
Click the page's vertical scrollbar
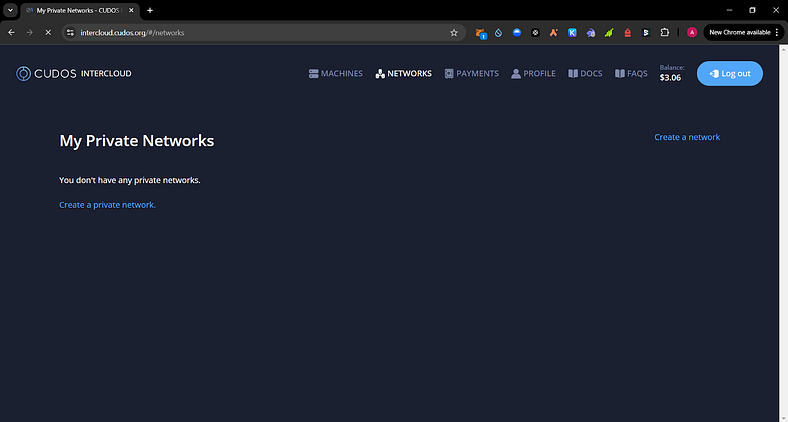pyautogui.click(x=783, y=233)
